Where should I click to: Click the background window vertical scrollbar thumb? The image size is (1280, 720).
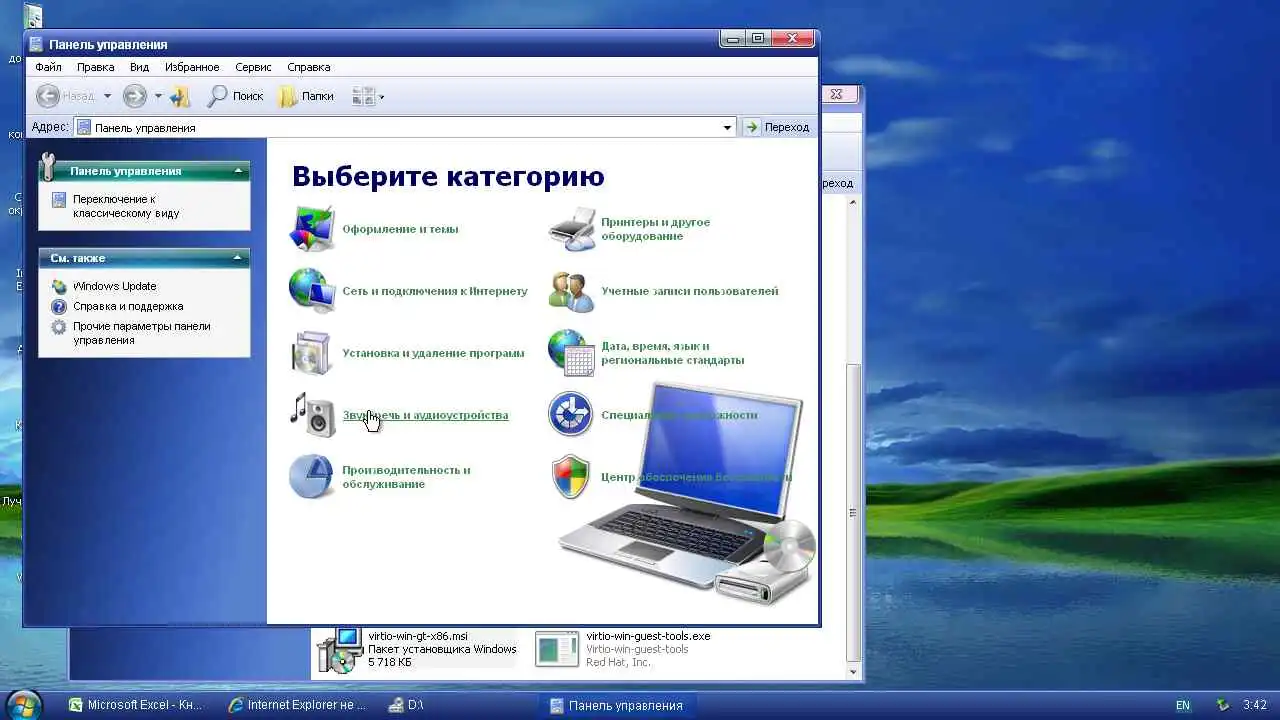point(853,510)
